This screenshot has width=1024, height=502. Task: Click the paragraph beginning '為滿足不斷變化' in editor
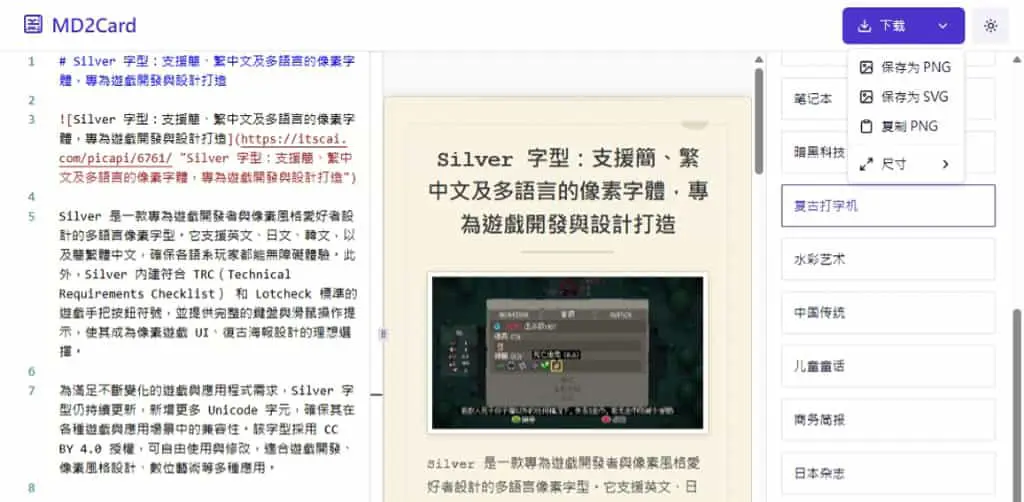click(x=207, y=430)
